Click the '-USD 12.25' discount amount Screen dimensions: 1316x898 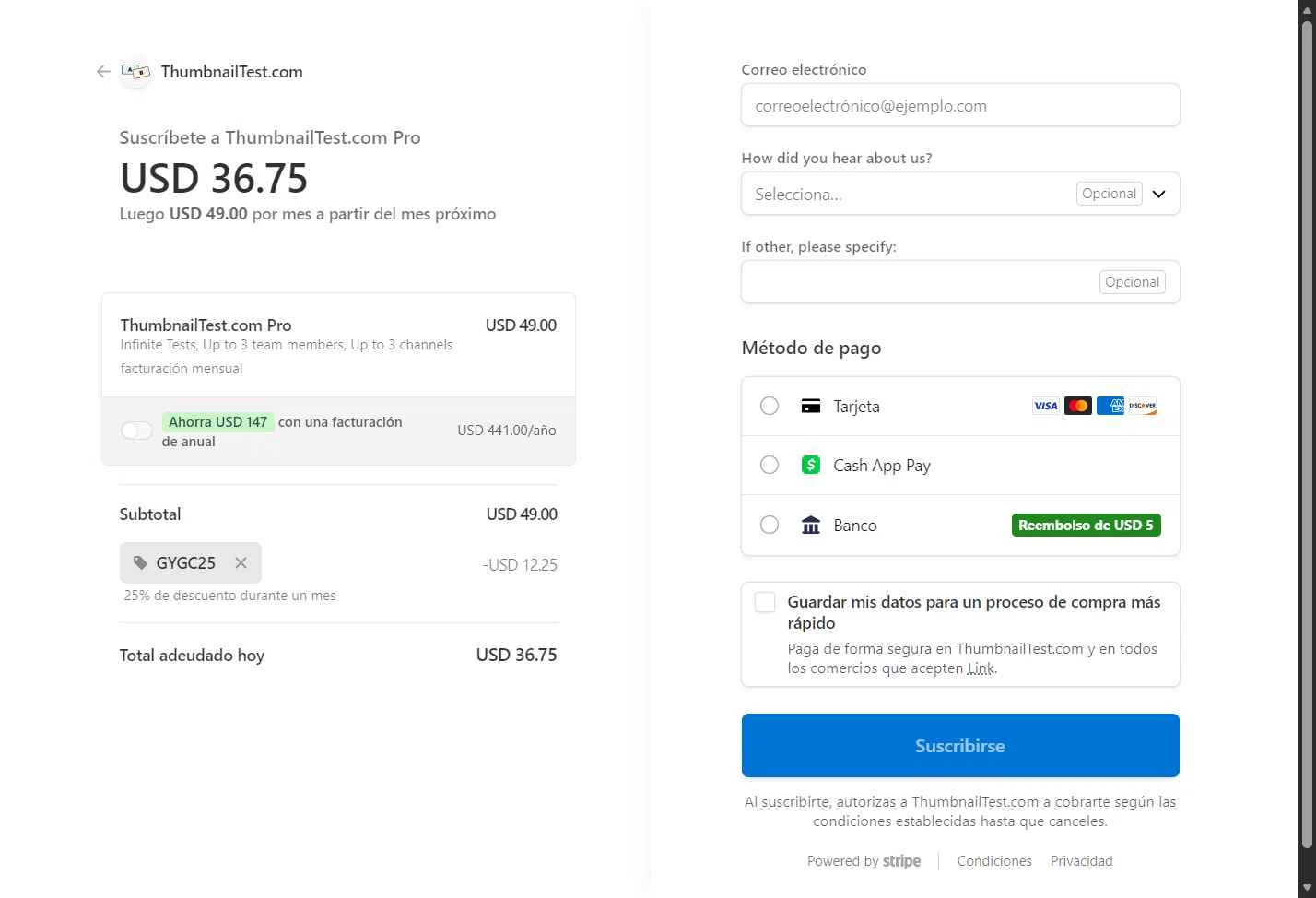click(x=520, y=565)
